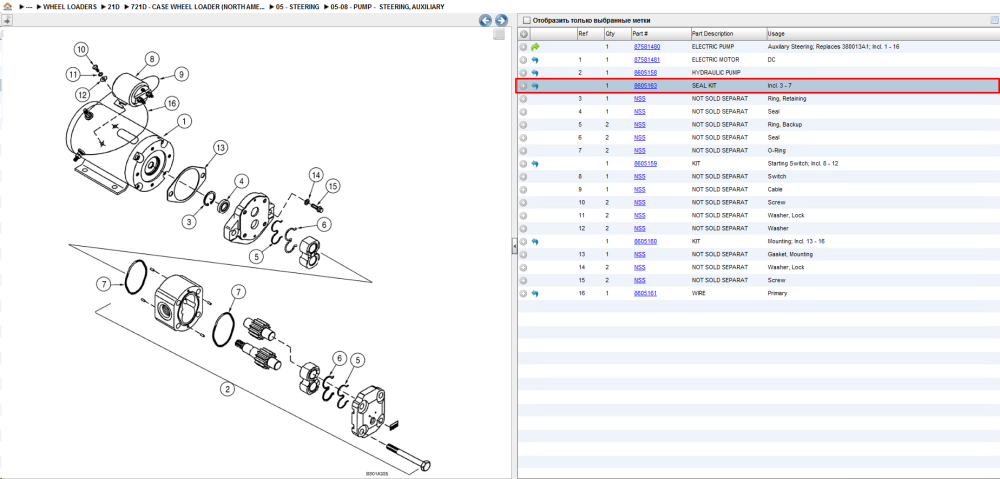Toggle the selection circle for ELECTRIC PUMP row

click(x=524, y=47)
